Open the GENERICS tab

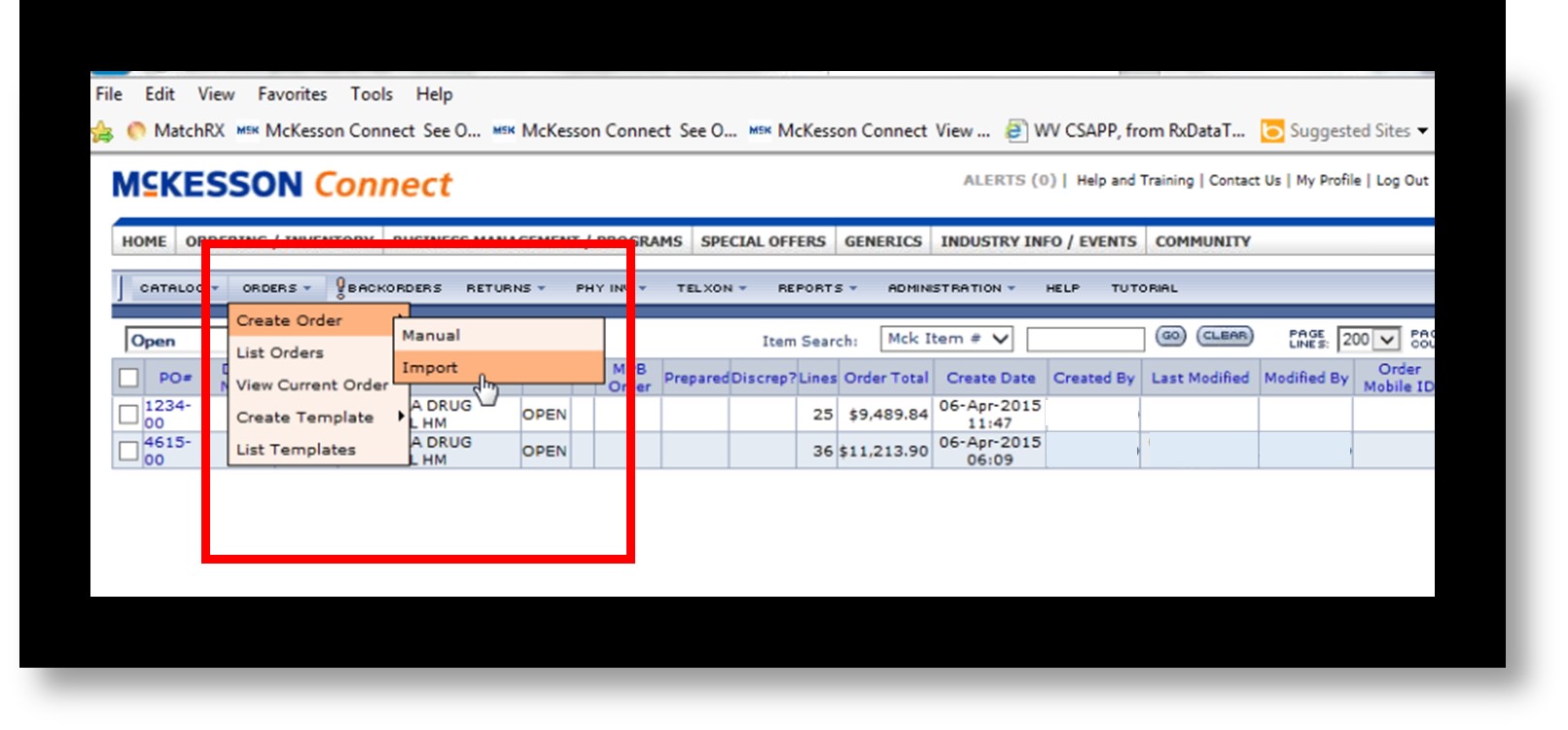coord(882,241)
